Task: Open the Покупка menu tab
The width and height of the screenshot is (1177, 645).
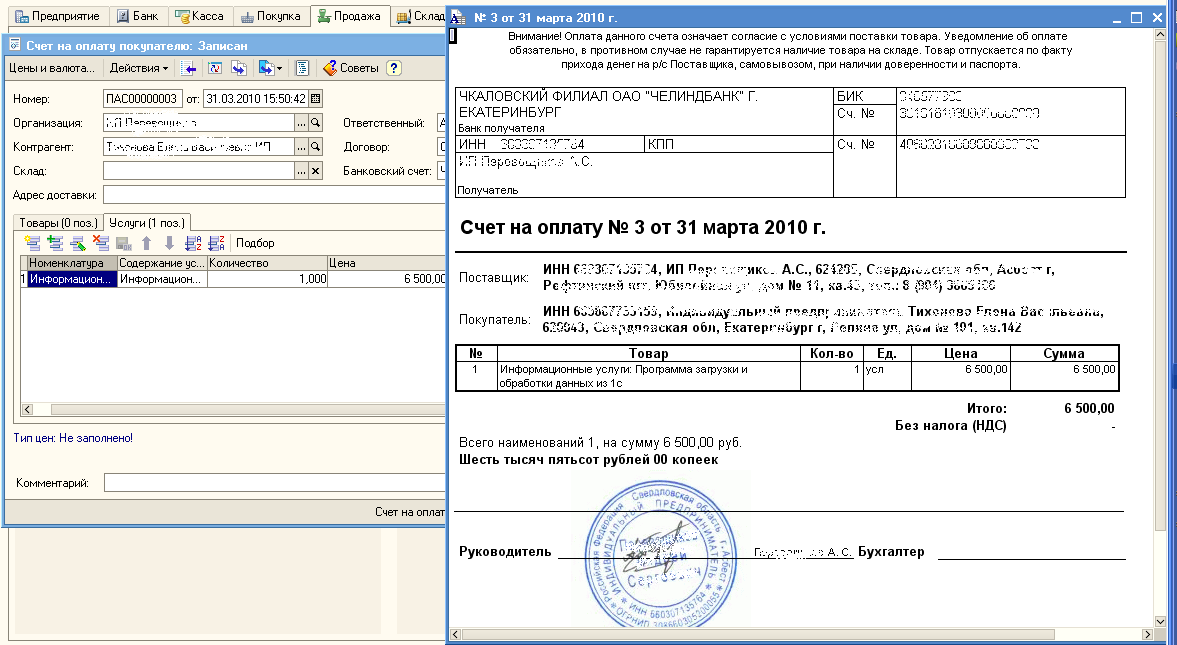Action: (x=270, y=16)
